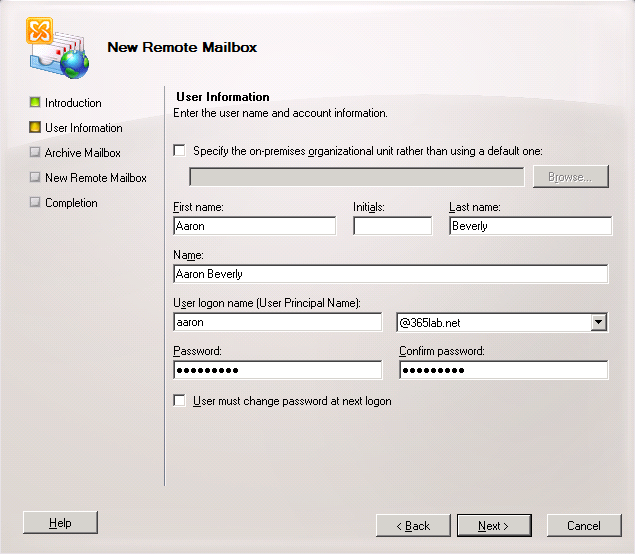
Task: Focus the Confirm password field
Action: (503, 370)
